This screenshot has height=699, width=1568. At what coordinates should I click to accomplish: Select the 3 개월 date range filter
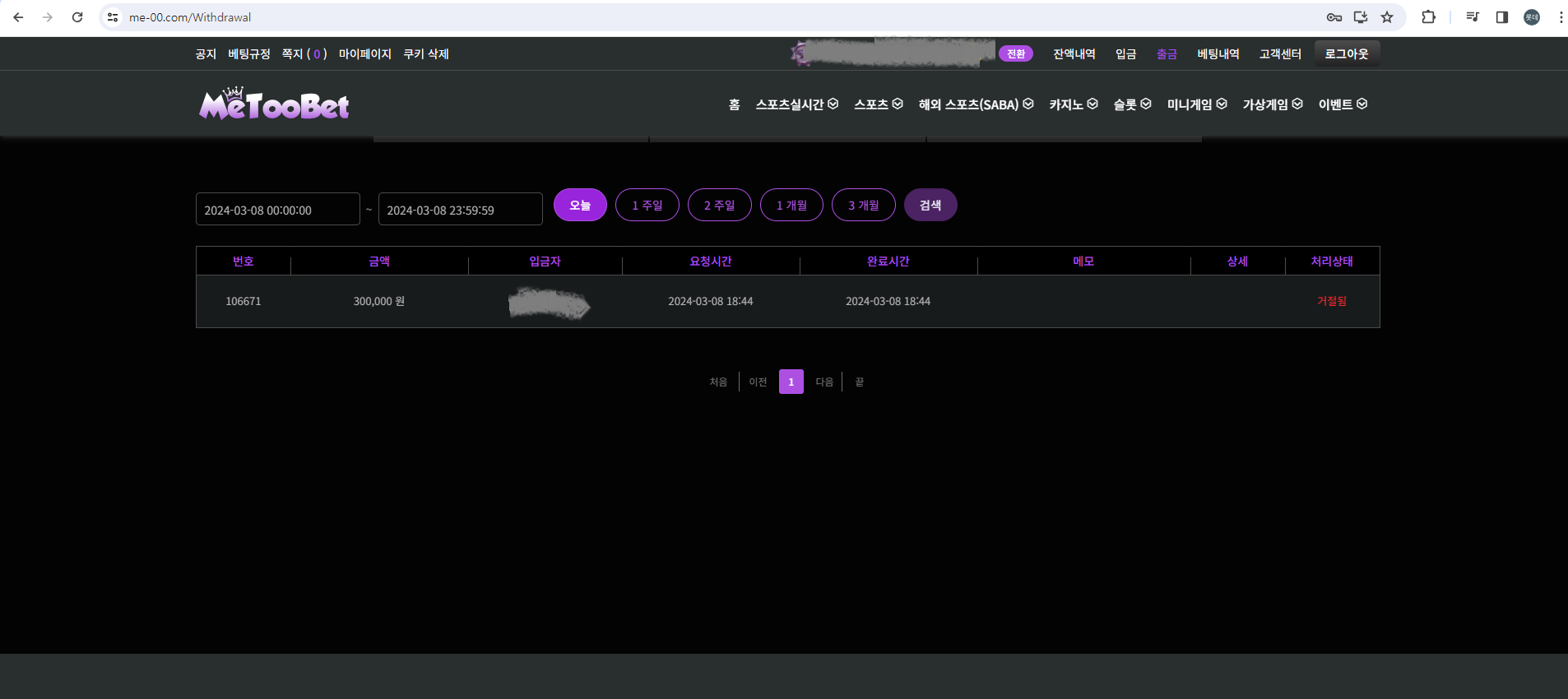coord(863,205)
